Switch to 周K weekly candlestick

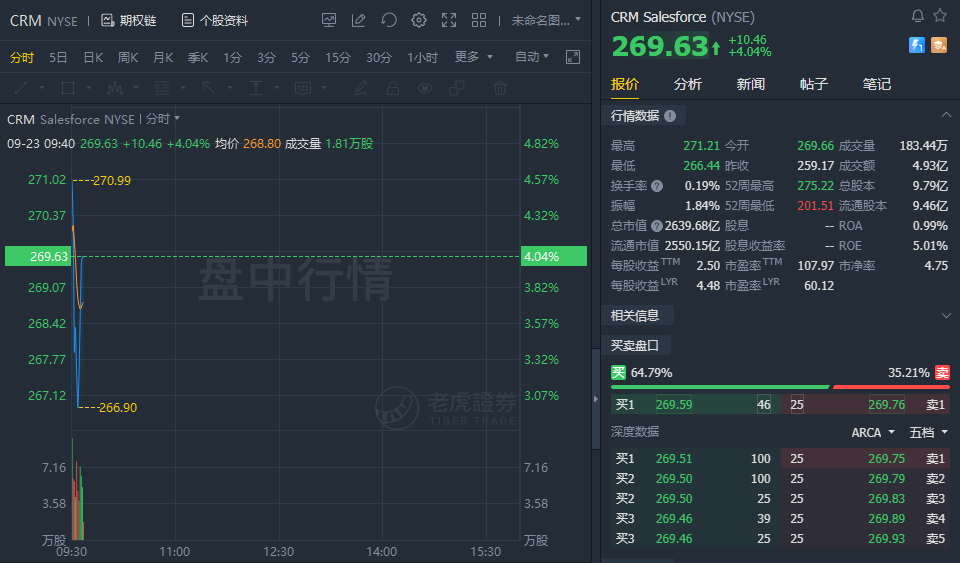point(128,58)
